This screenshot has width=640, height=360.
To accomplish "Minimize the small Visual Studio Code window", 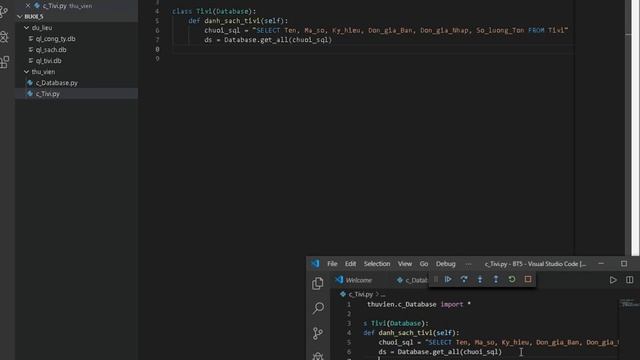I will 601,264.
